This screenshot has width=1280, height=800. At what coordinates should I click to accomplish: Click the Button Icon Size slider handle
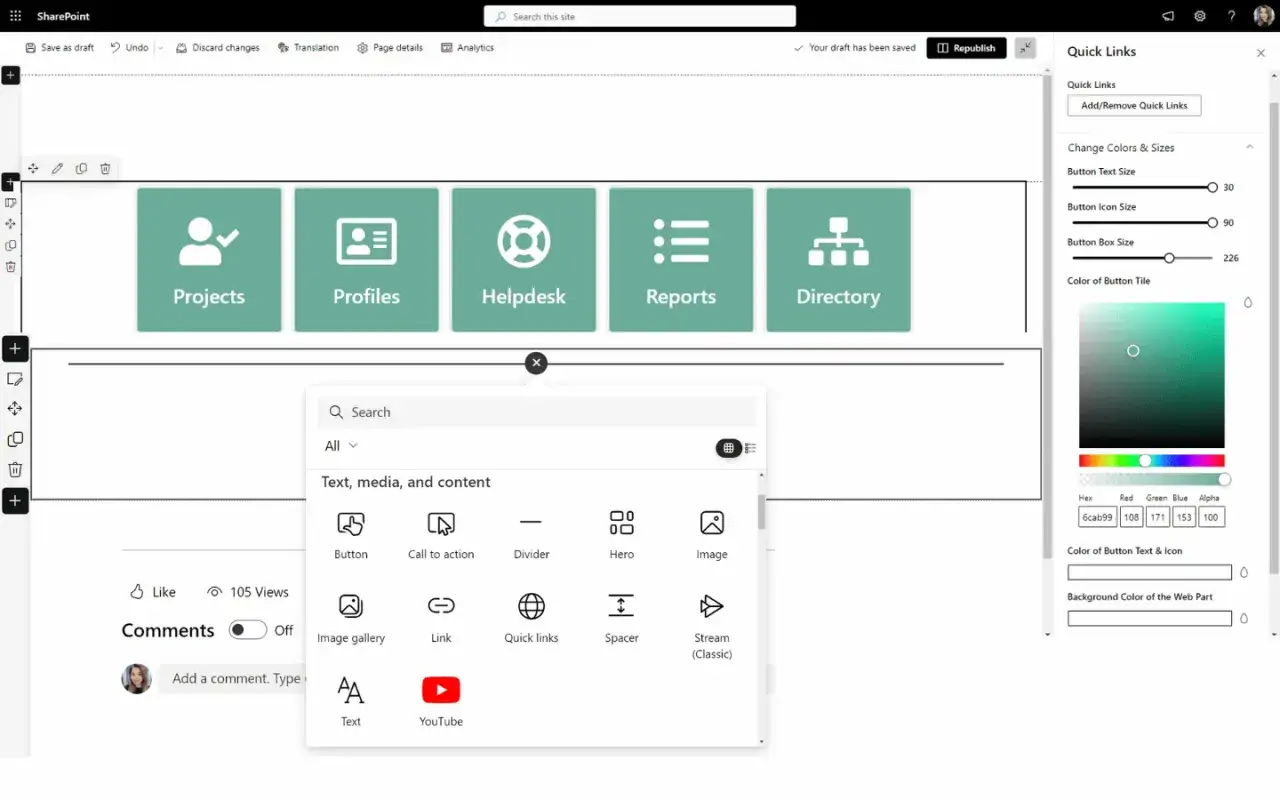pos(1212,223)
